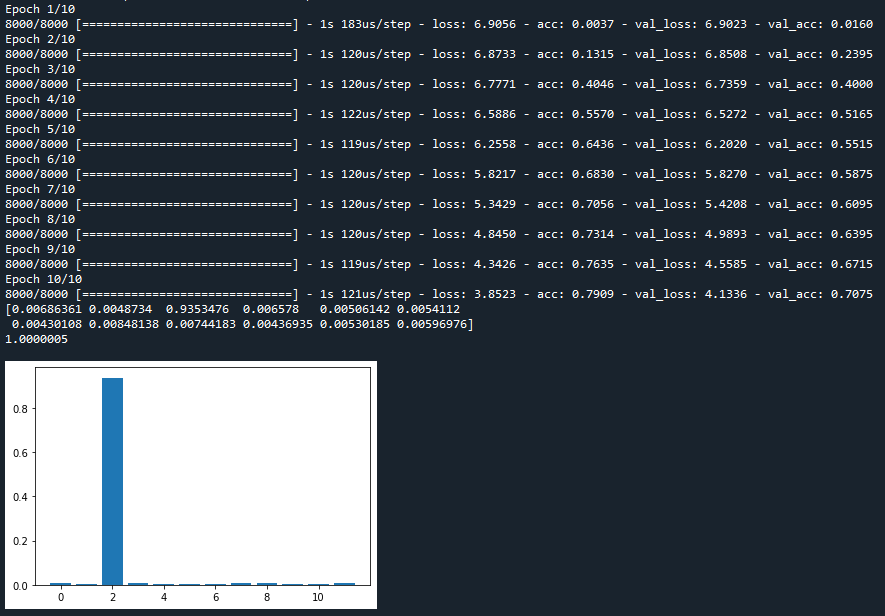
Task: Click the 0.2 y-axis tick label
Action: (20, 541)
